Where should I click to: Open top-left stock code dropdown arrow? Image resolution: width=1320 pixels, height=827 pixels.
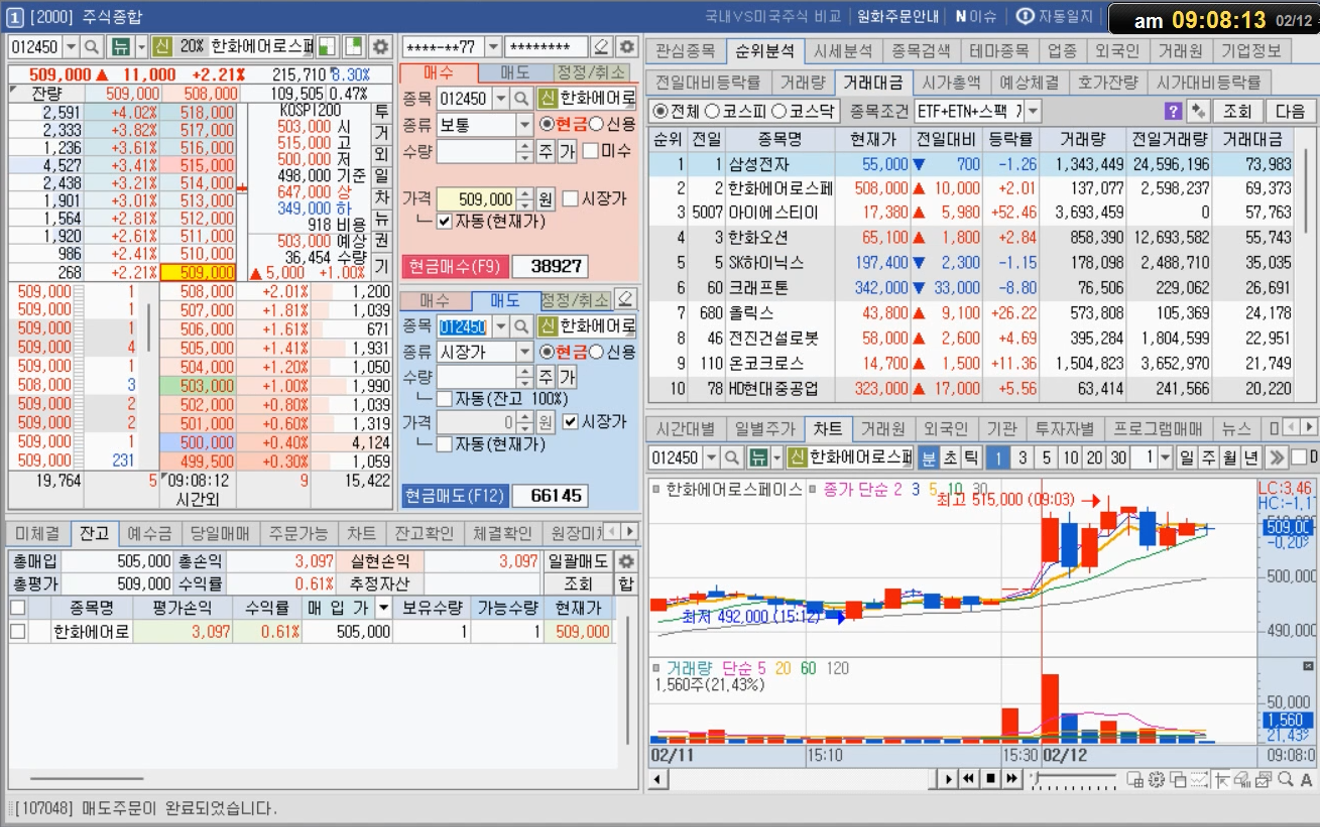tap(71, 46)
